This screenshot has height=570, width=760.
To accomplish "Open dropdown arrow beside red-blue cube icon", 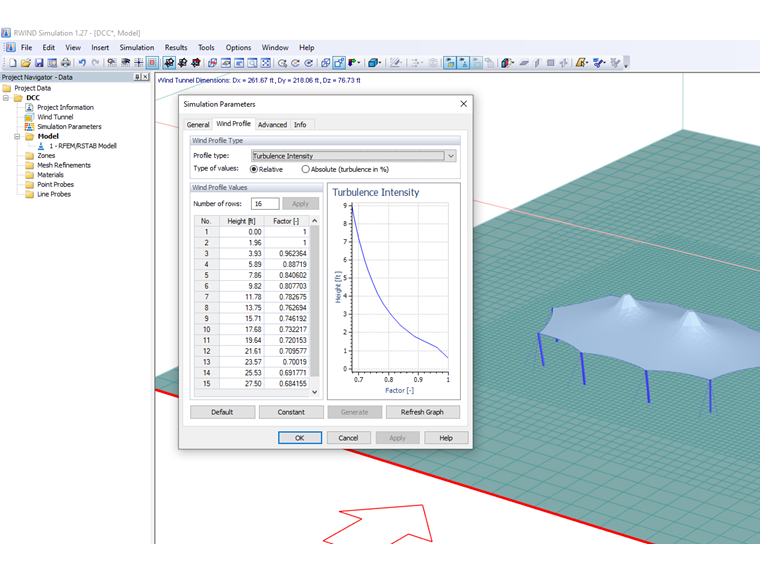I will 512,63.
